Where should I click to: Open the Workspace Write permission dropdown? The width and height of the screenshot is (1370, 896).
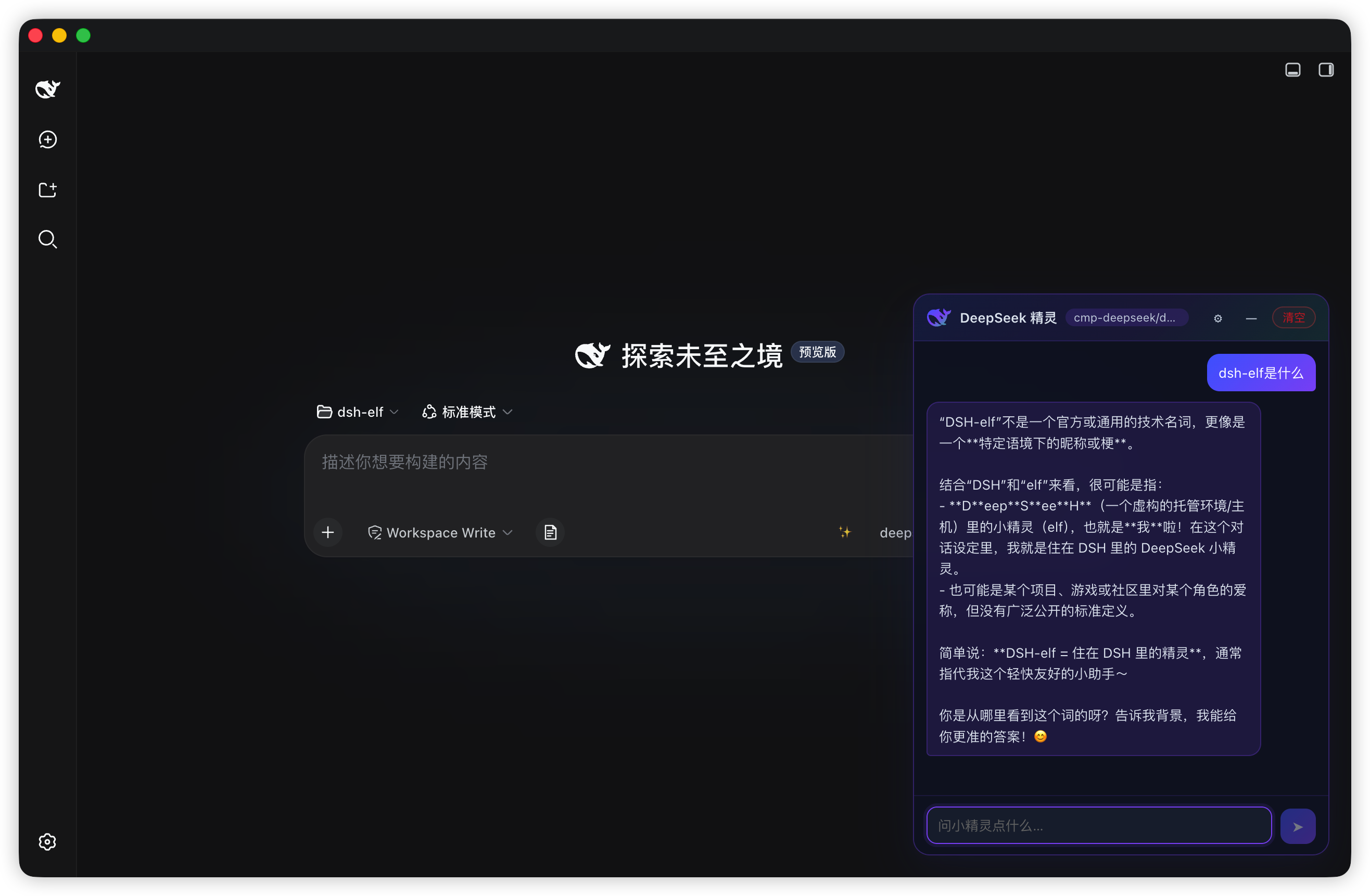click(440, 532)
